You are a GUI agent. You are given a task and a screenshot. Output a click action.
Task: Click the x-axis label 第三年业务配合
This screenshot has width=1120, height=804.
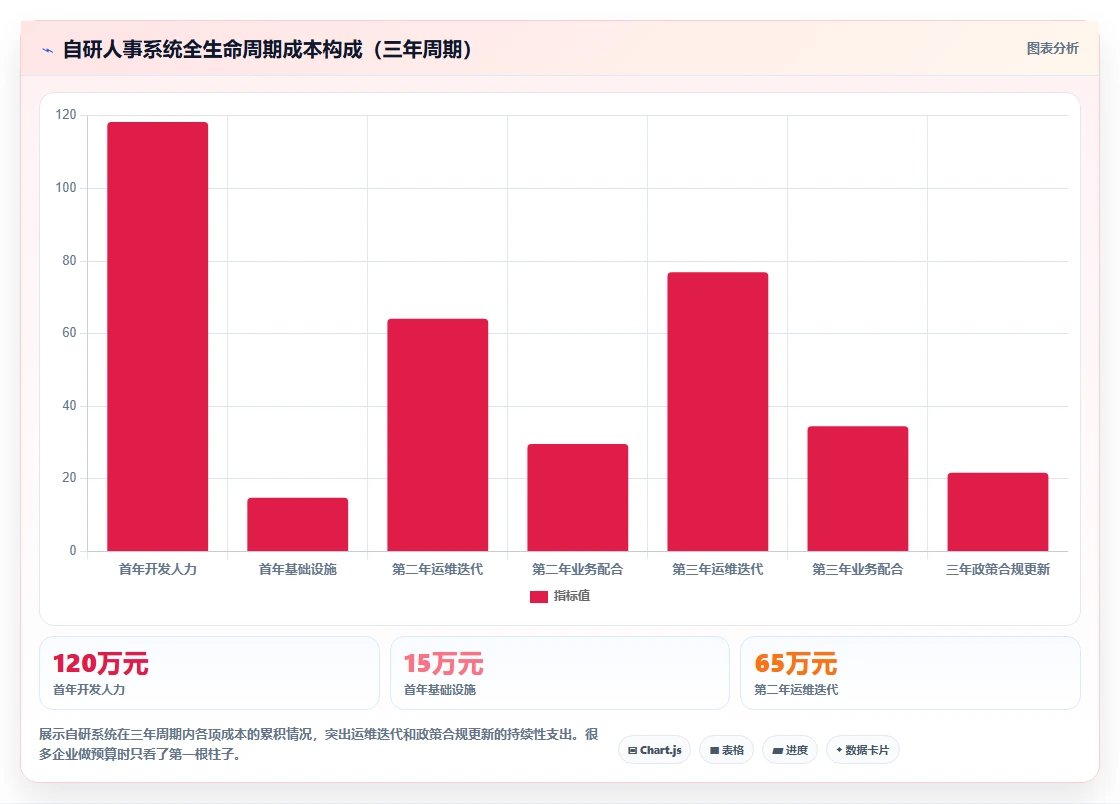point(858,569)
